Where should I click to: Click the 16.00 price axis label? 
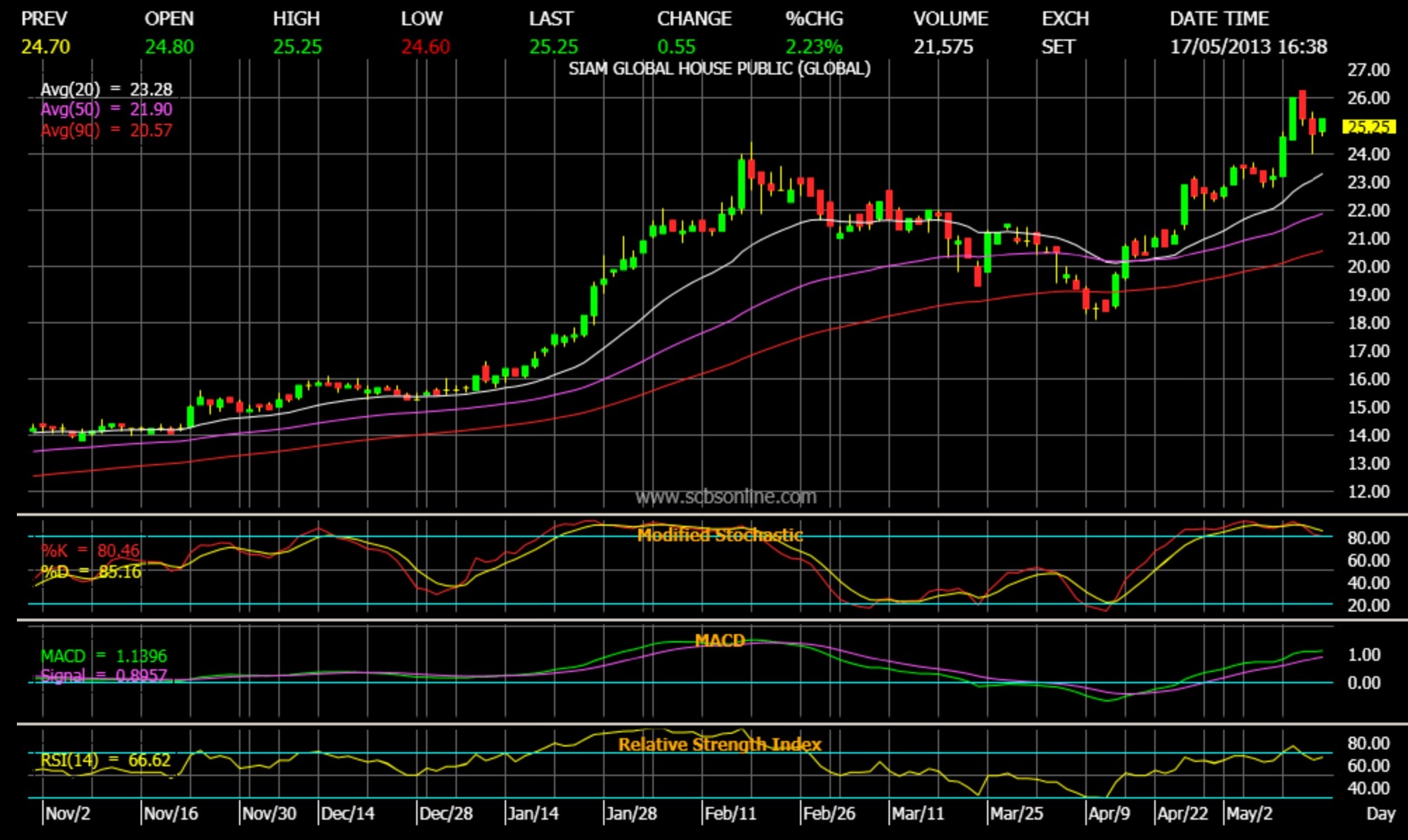click(1368, 380)
